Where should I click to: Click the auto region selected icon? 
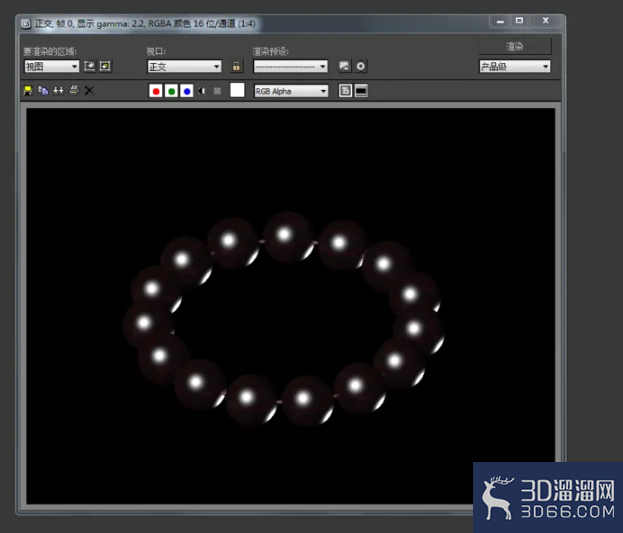pos(105,66)
